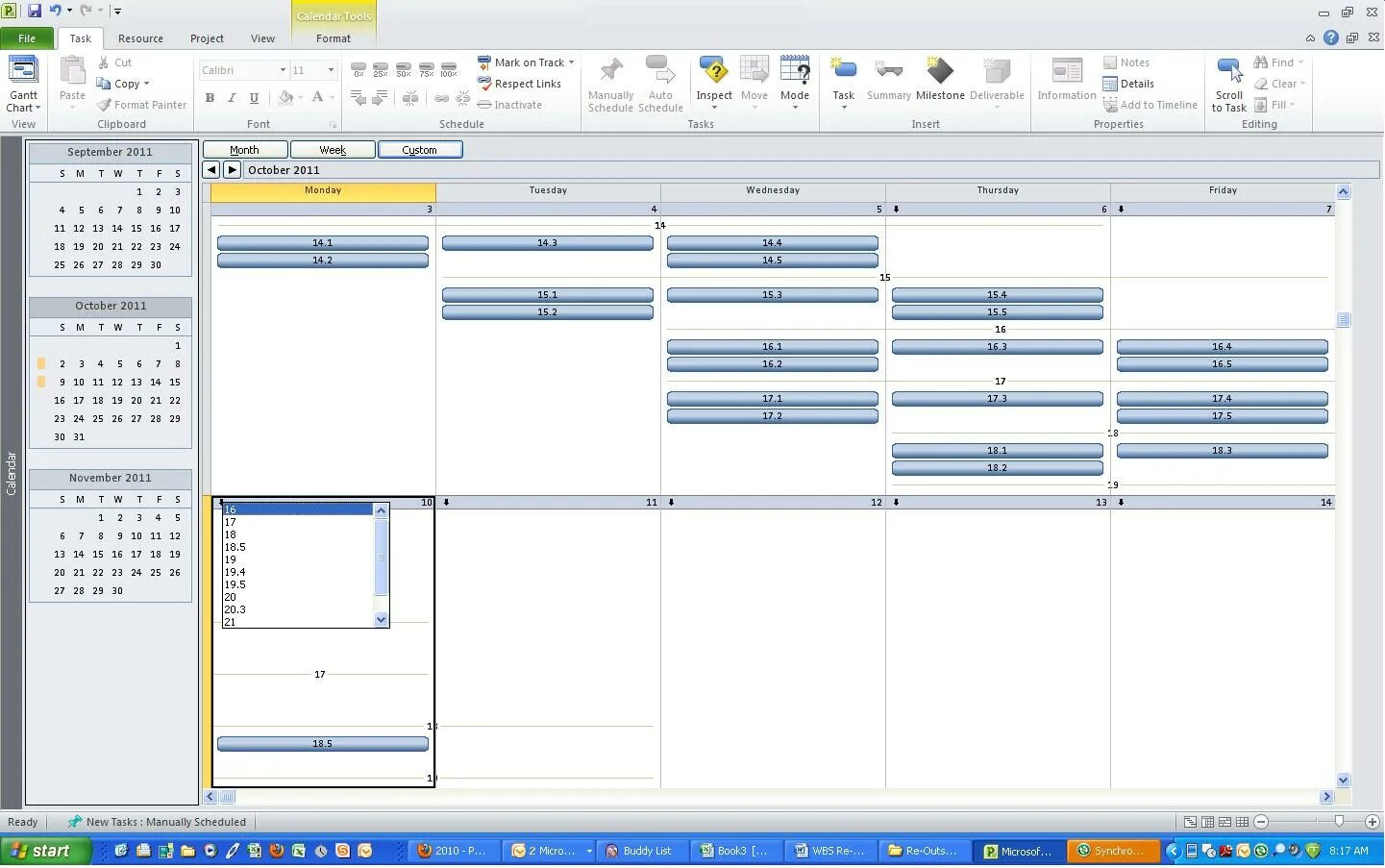Click Add to Timeline
This screenshot has width=1385, height=868.
click(x=1150, y=105)
